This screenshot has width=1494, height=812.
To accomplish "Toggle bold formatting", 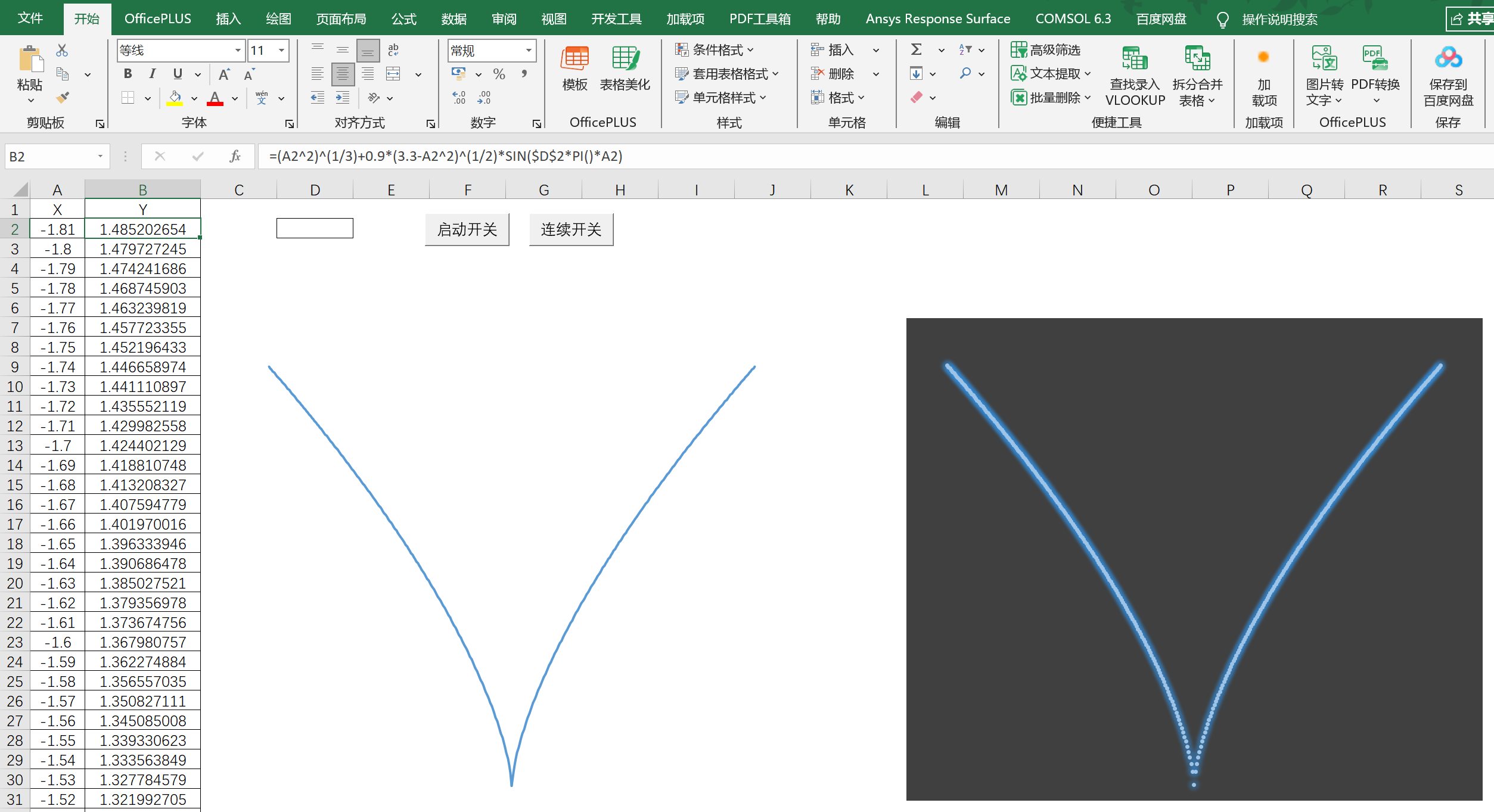I will pos(128,74).
